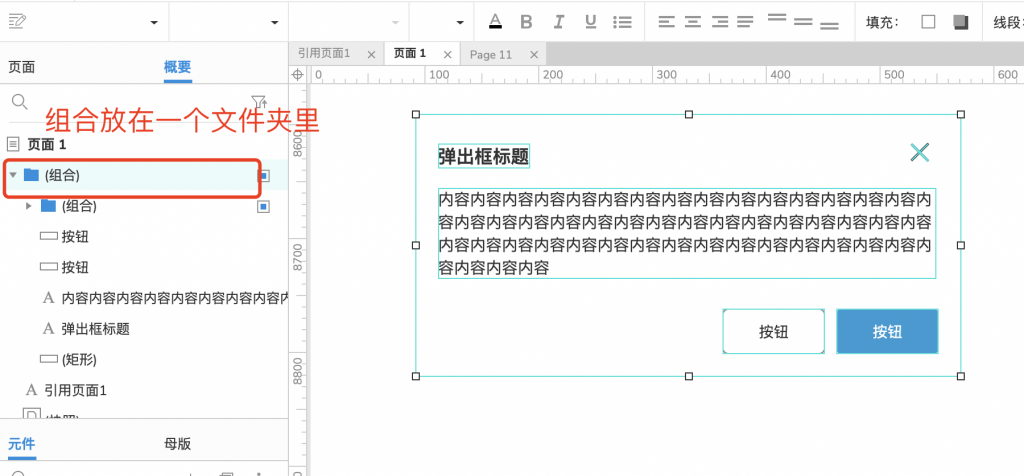Click the white outlined 按钮 on canvas

pos(773,332)
